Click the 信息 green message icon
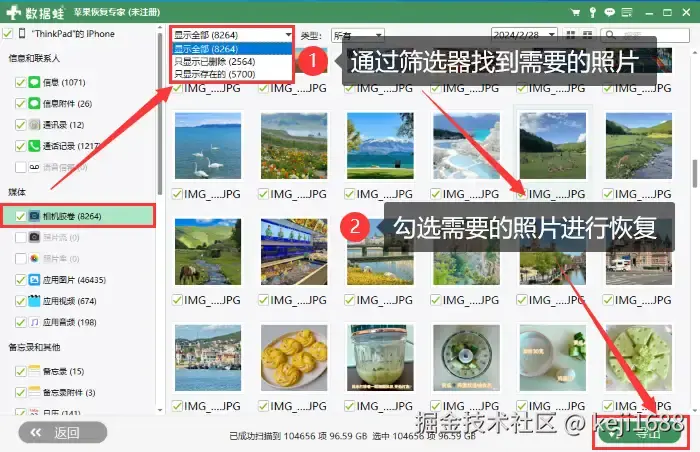Image resolution: width=700 pixels, height=452 pixels. 34,82
